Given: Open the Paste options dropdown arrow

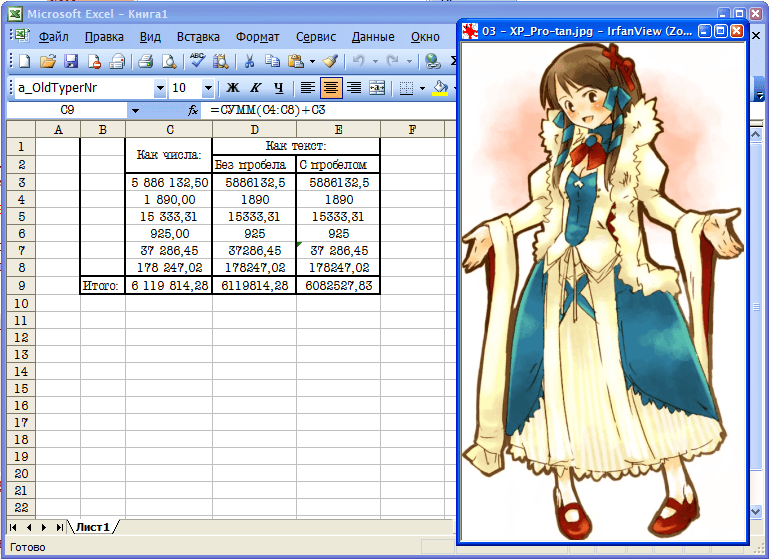Looking at the screenshot, I should pos(312,62).
